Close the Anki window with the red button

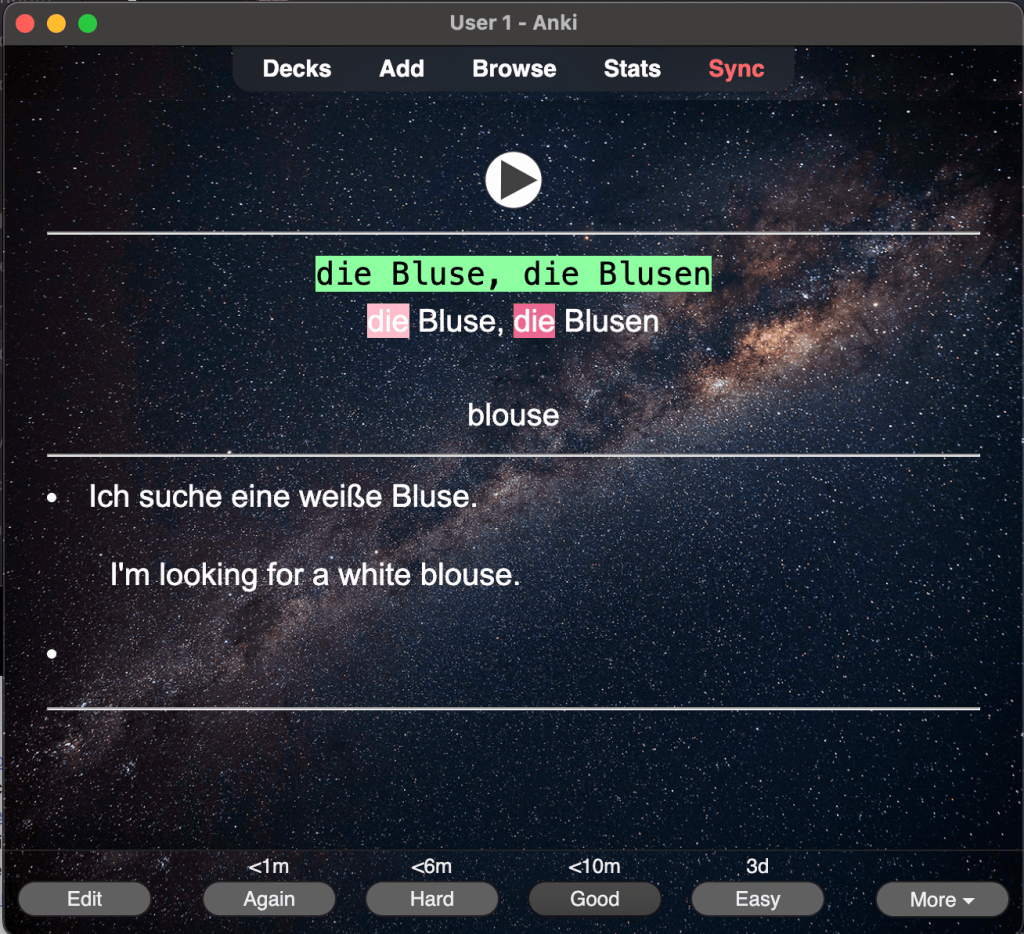(x=26, y=23)
